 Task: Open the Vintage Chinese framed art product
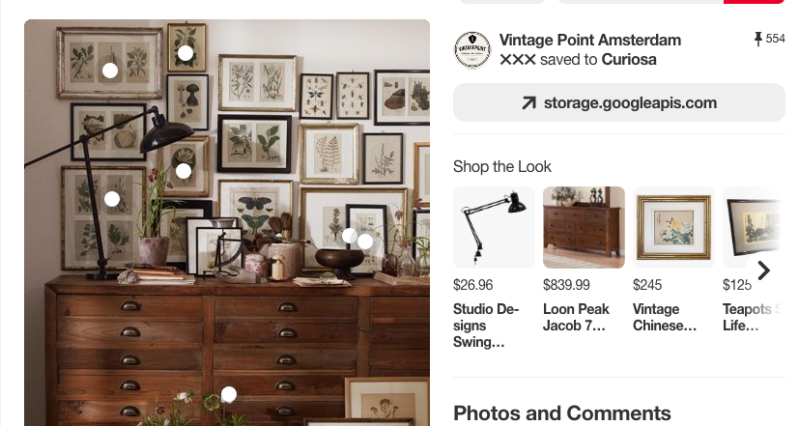(x=673, y=227)
